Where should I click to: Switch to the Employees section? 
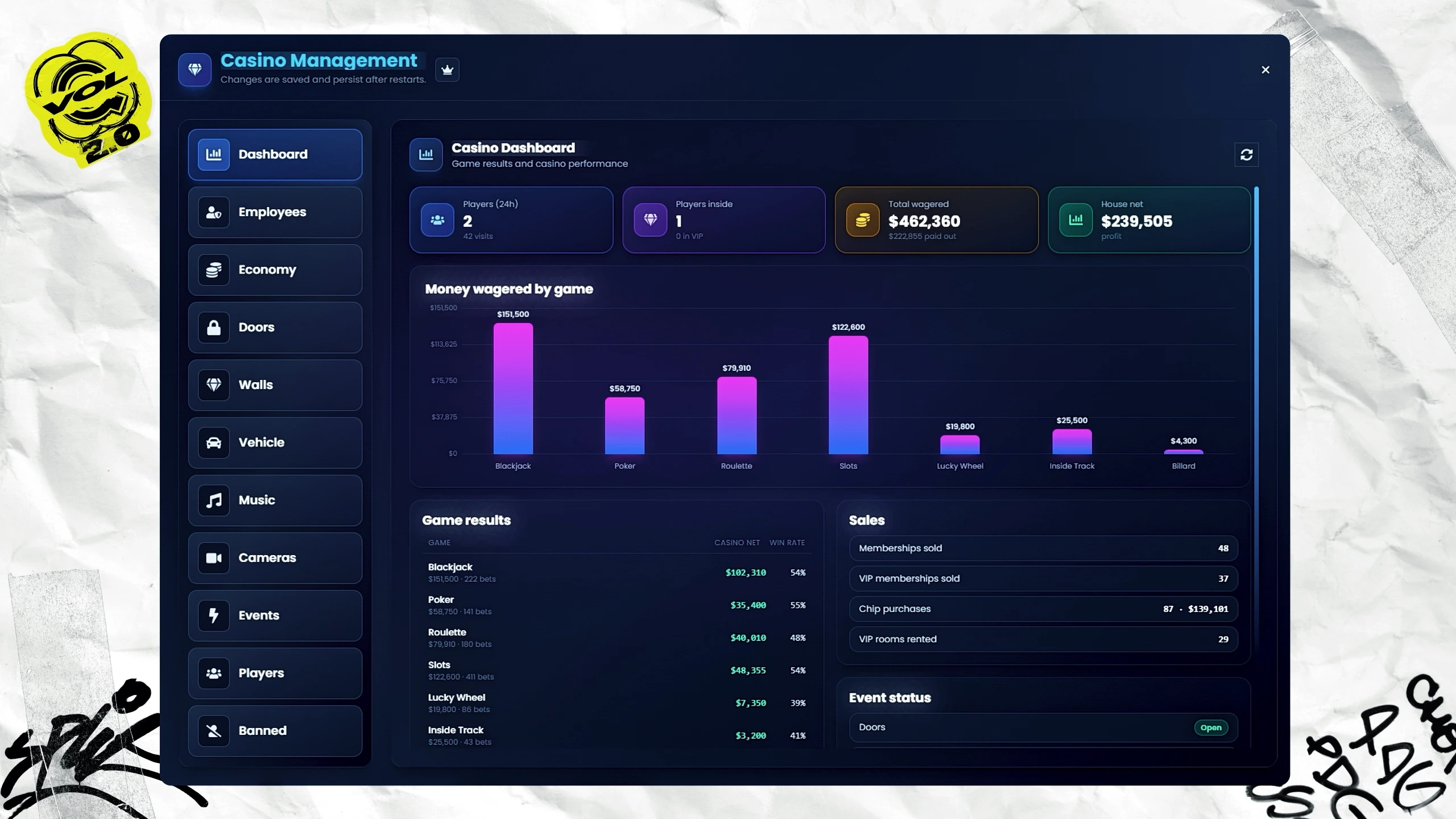[x=275, y=212]
